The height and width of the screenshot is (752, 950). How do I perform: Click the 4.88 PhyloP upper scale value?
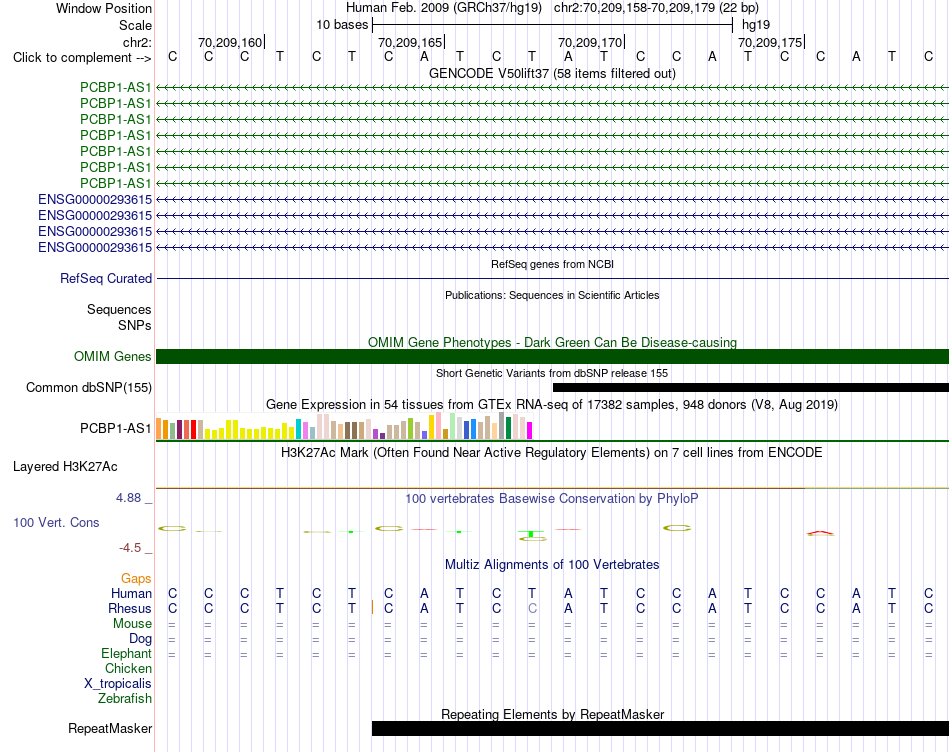(128, 497)
